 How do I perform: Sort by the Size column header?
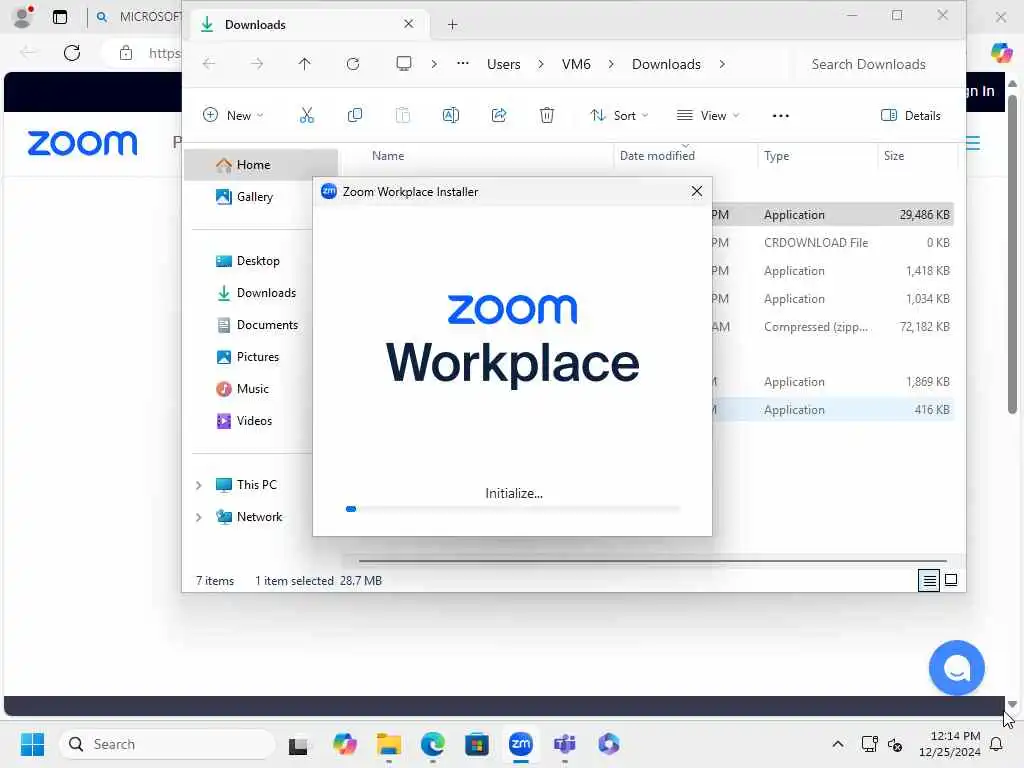click(893, 156)
